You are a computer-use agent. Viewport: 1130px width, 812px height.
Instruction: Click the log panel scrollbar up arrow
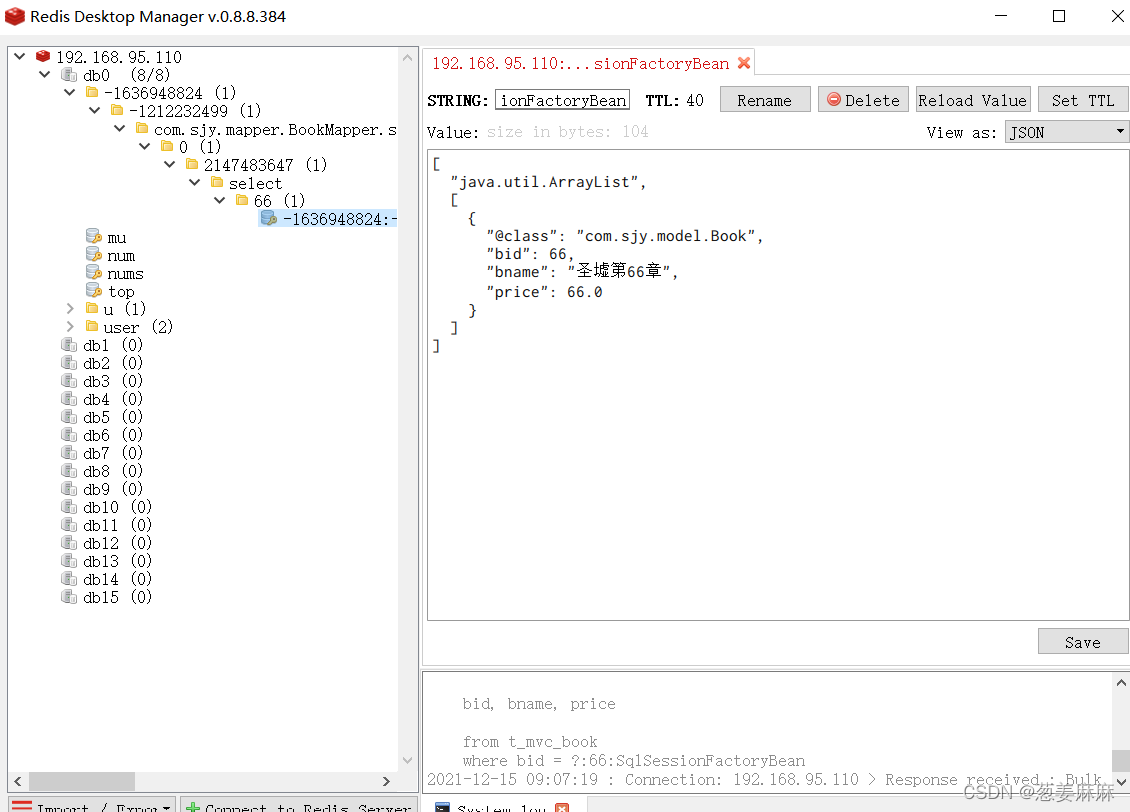point(1121,683)
